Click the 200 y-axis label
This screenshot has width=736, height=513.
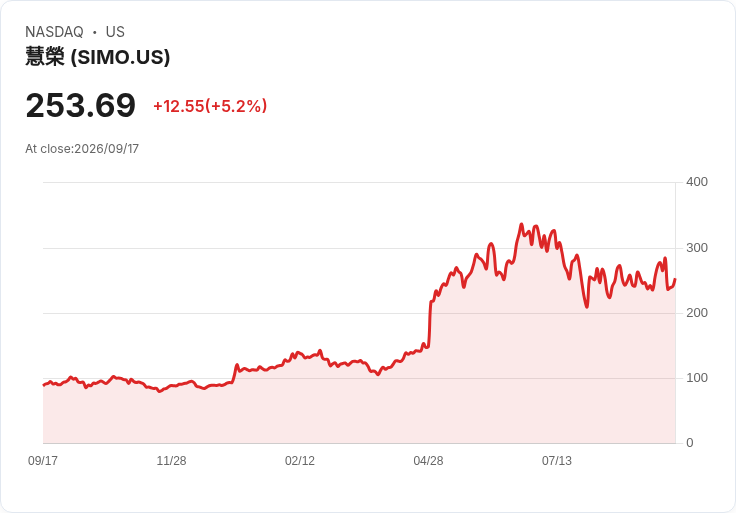tap(697, 313)
